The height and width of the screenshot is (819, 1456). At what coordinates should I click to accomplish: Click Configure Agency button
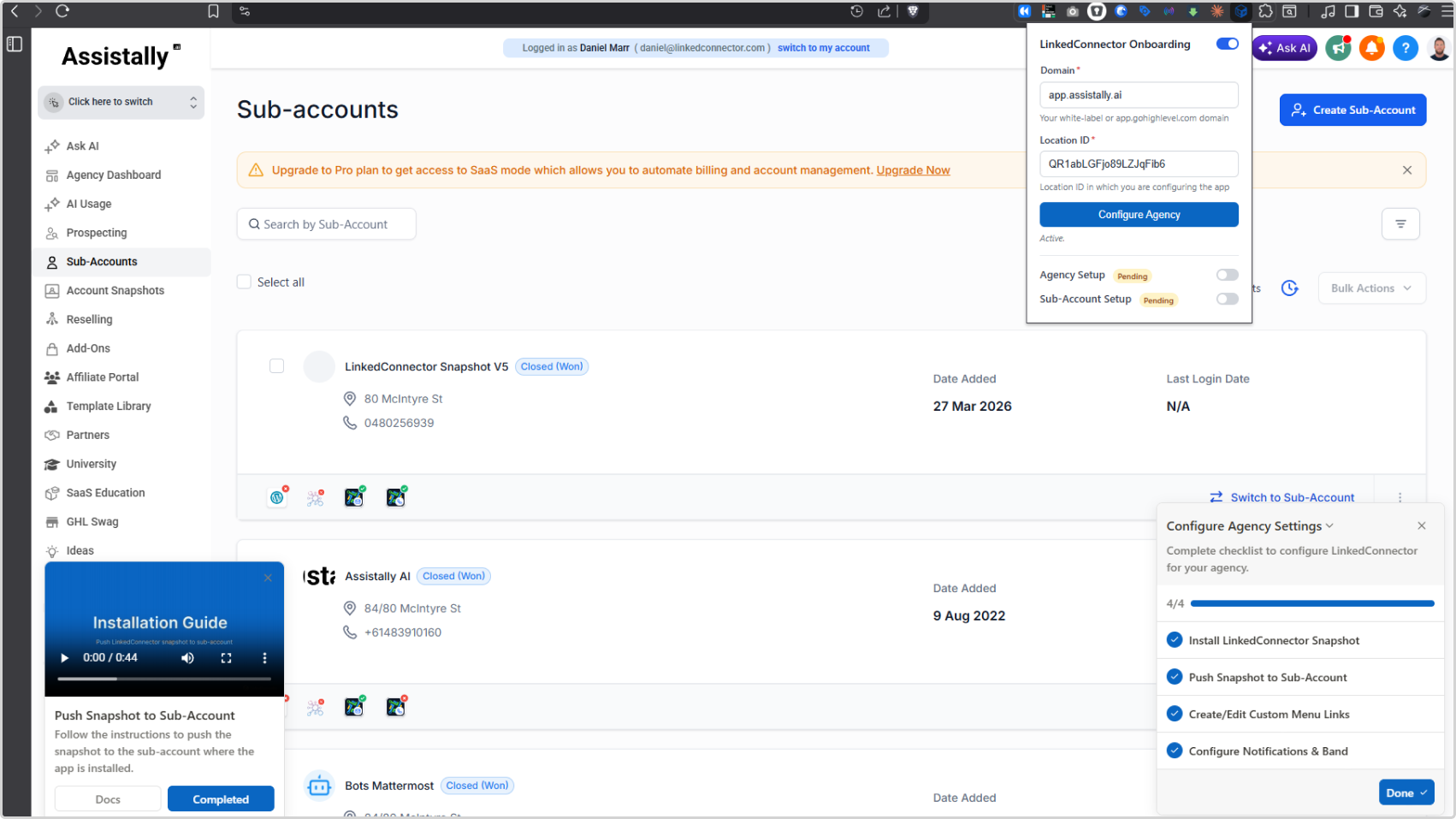click(1139, 215)
